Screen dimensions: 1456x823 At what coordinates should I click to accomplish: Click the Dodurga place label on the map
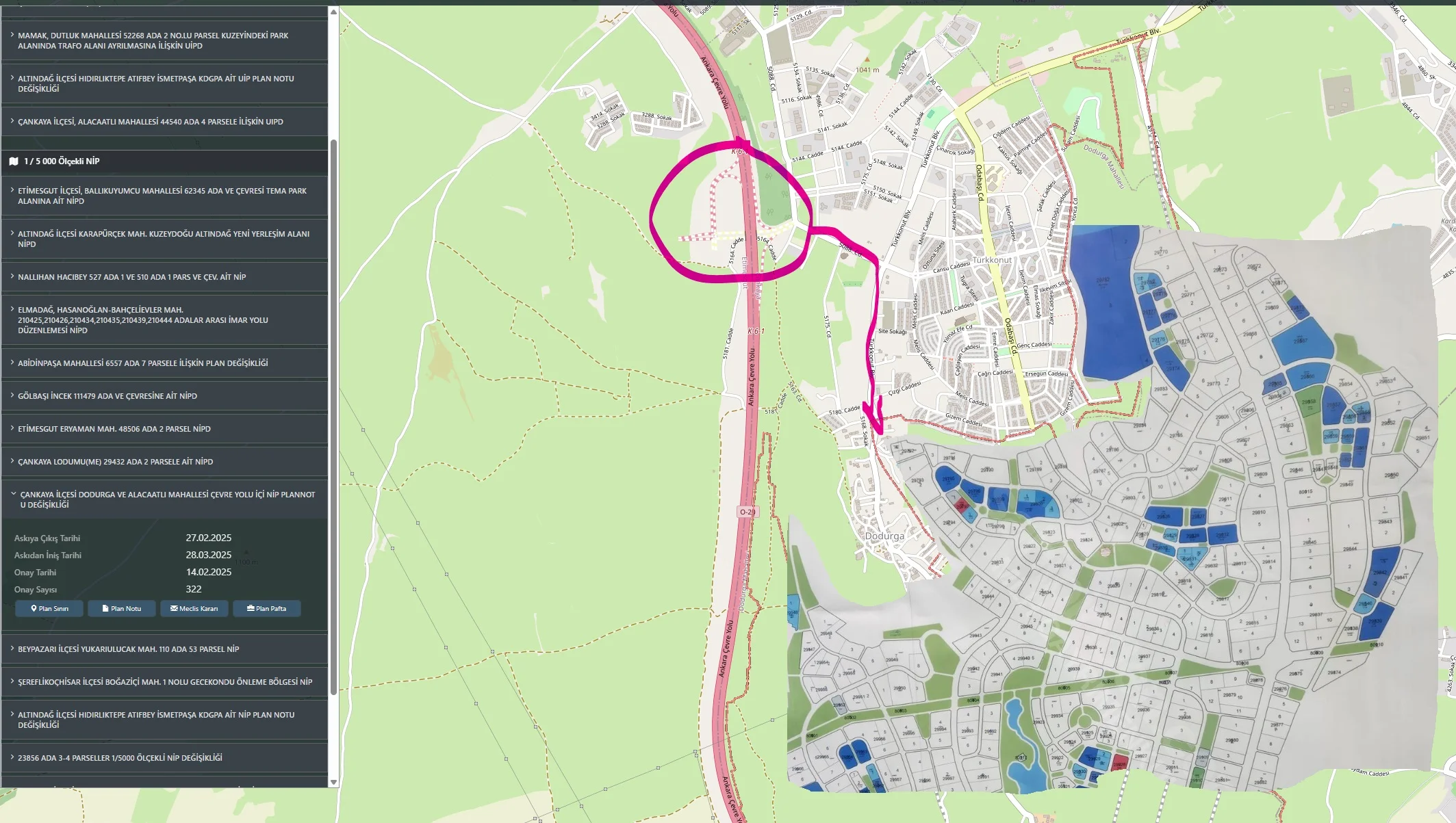point(884,536)
